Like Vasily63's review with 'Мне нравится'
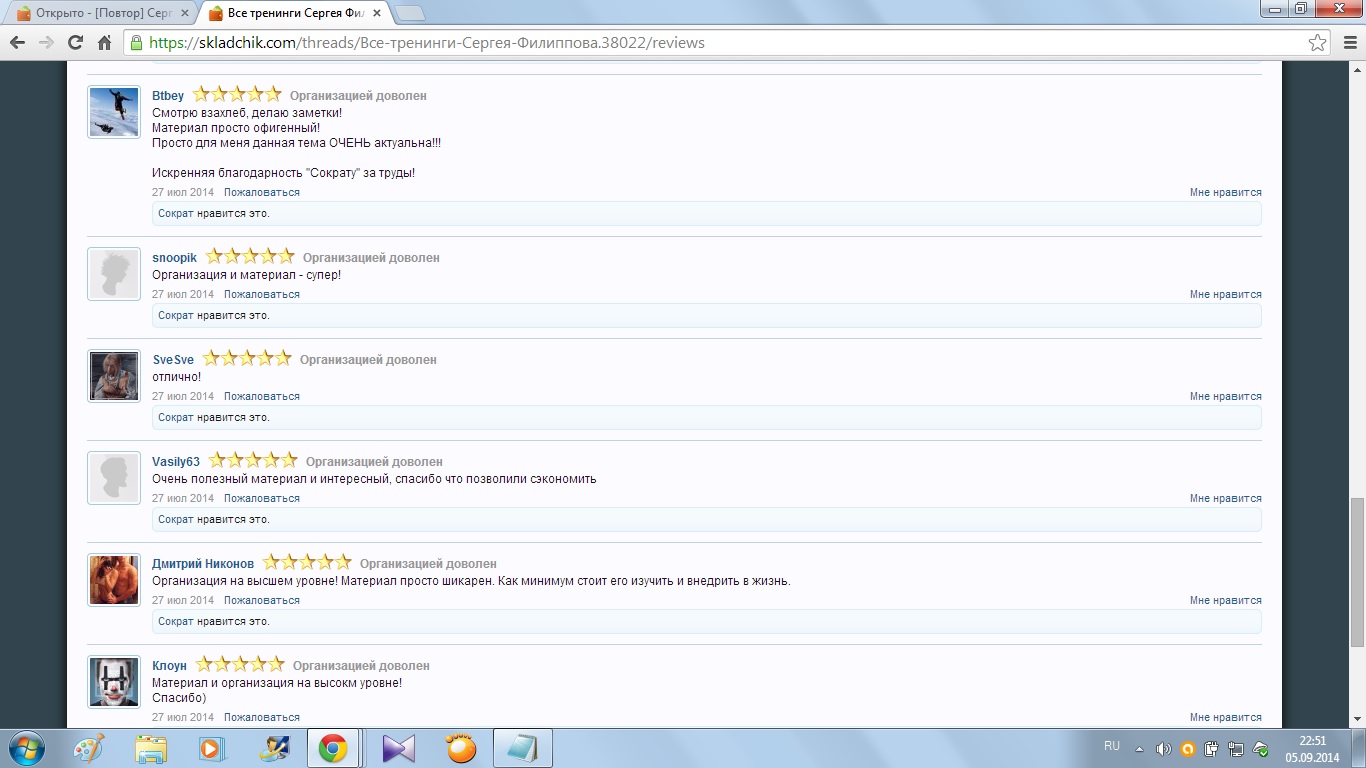 [x=1226, y=498]
